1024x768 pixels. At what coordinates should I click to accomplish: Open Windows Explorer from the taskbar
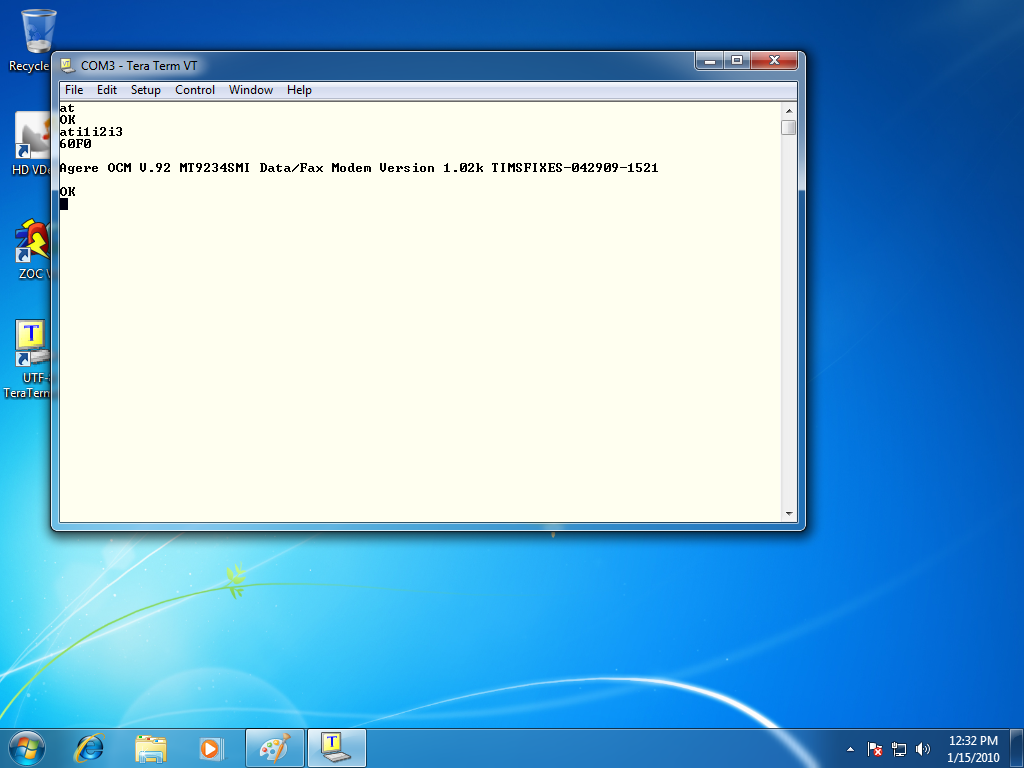[151, 747]
